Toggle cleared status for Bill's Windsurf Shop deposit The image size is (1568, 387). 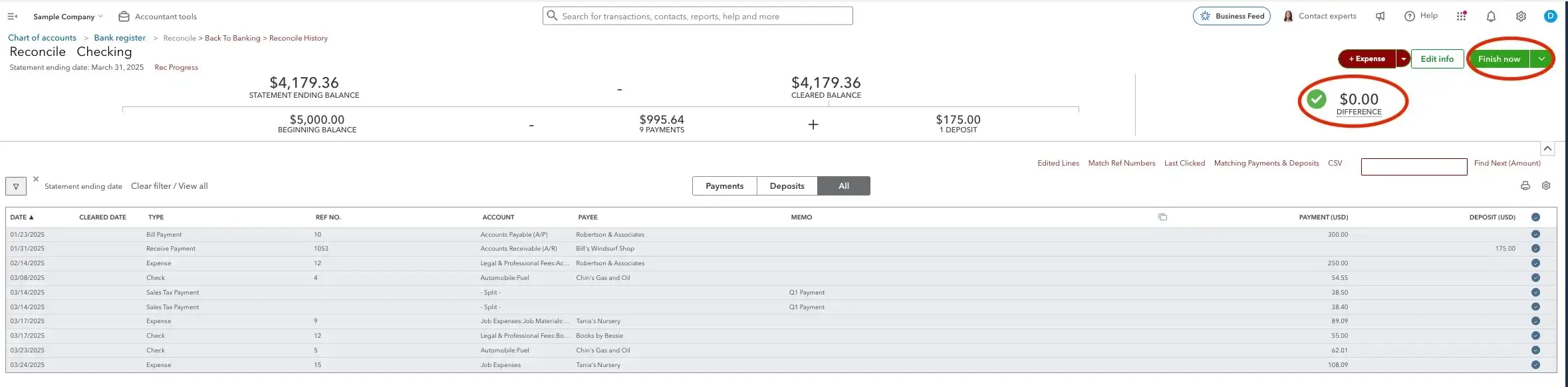1535,249
